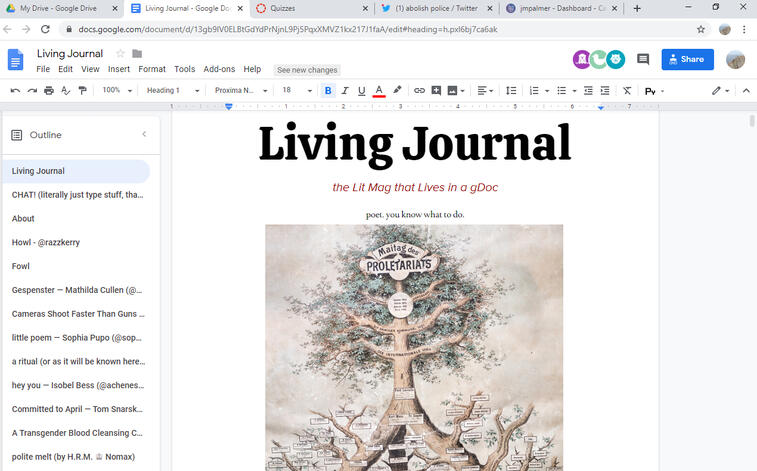Viewport: 757px width, 471px height.
Task: Open comment history speech bubble icon
Action: pyautogui.click(x=643, y=59)
